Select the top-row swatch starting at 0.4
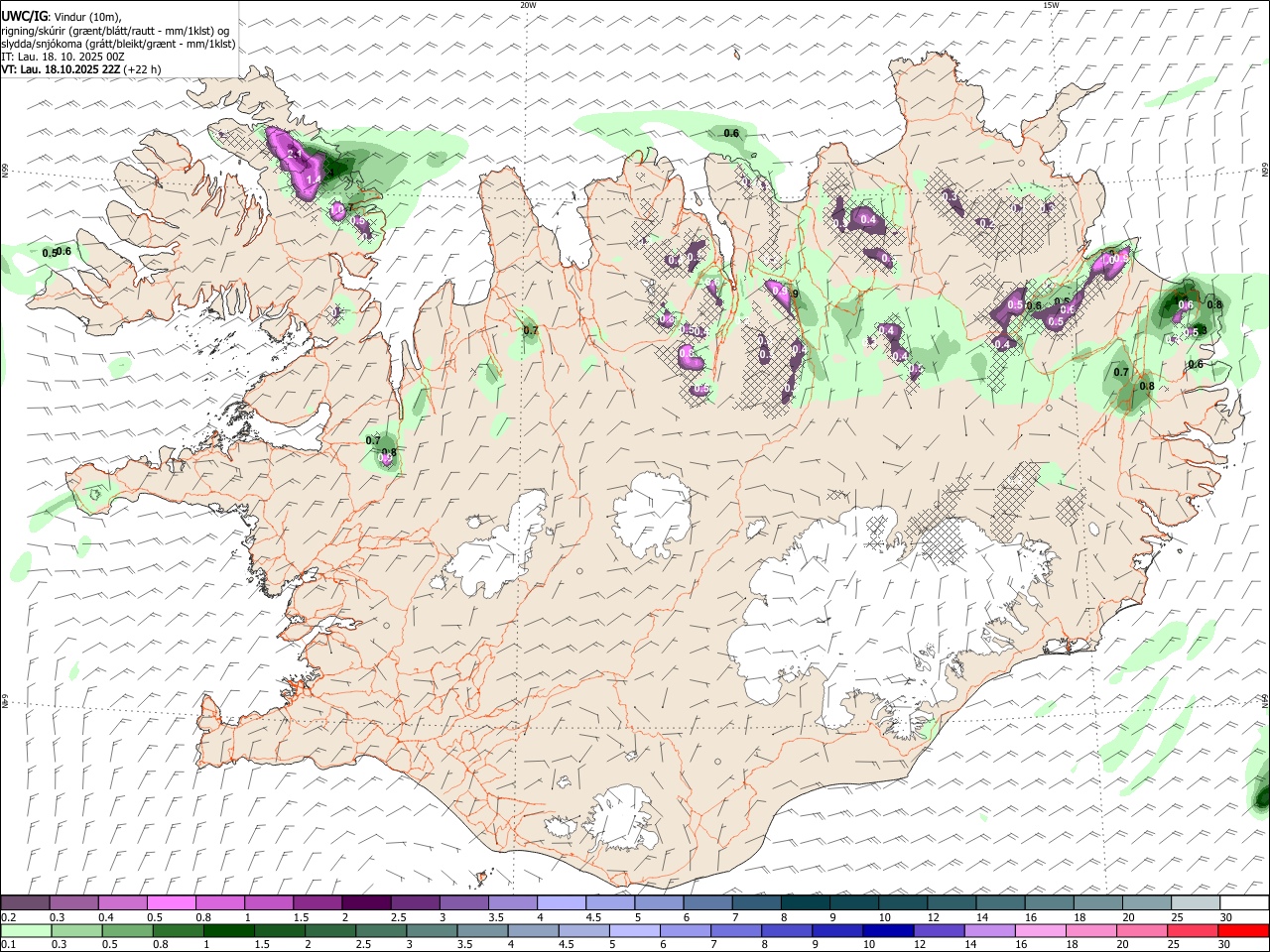The width and height of the screenshot is (1270, 952). [x=122, y=903]
